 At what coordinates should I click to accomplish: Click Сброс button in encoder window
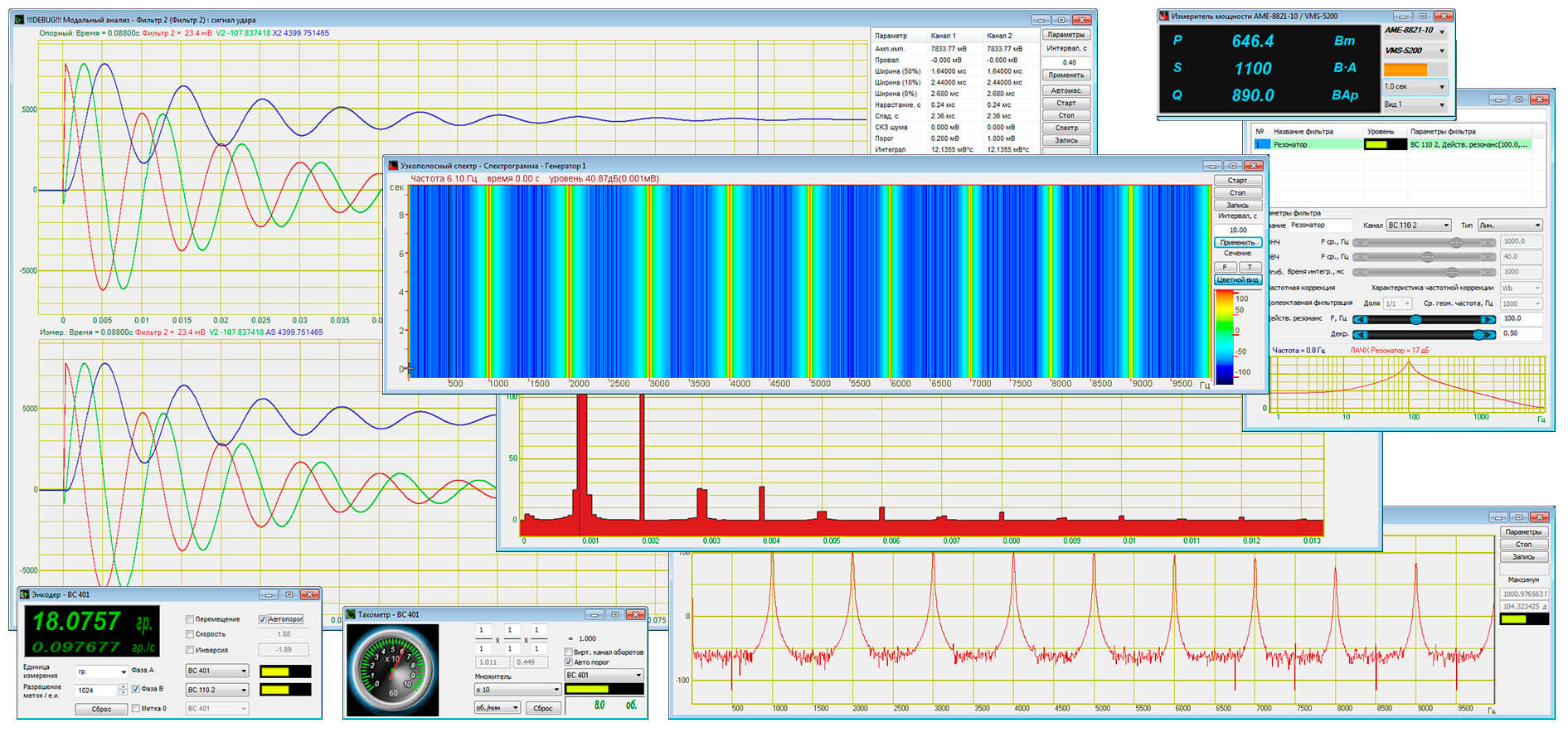[x=101, y=709]
